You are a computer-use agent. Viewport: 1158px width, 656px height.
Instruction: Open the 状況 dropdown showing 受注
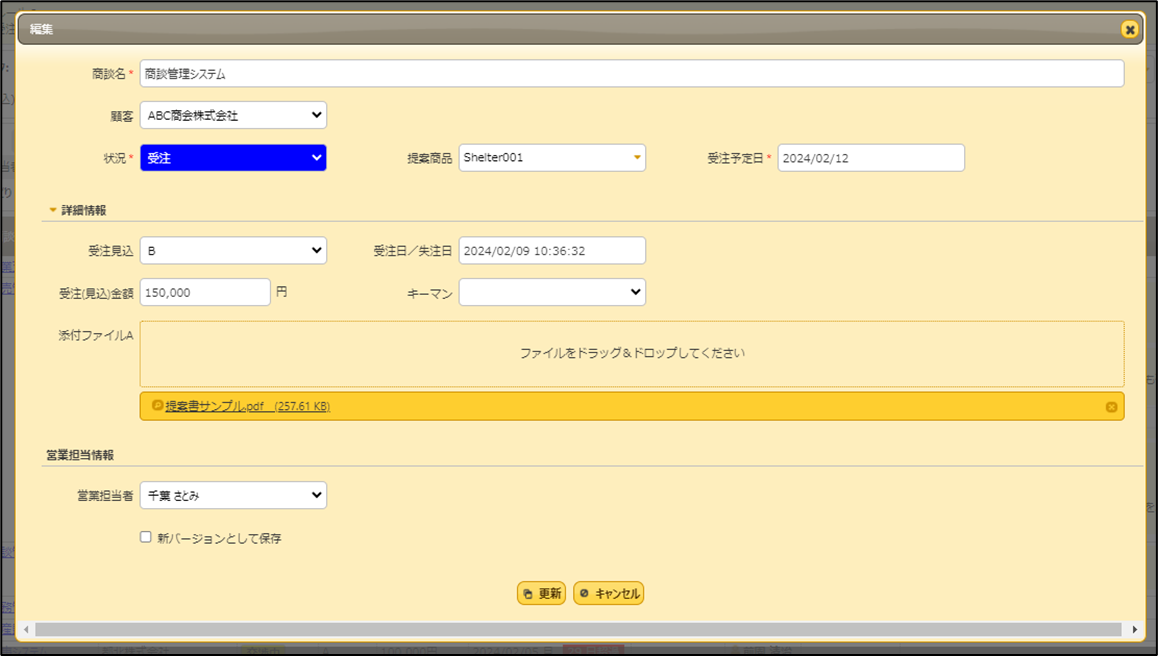pyautogui.click(x=233, y=158)
